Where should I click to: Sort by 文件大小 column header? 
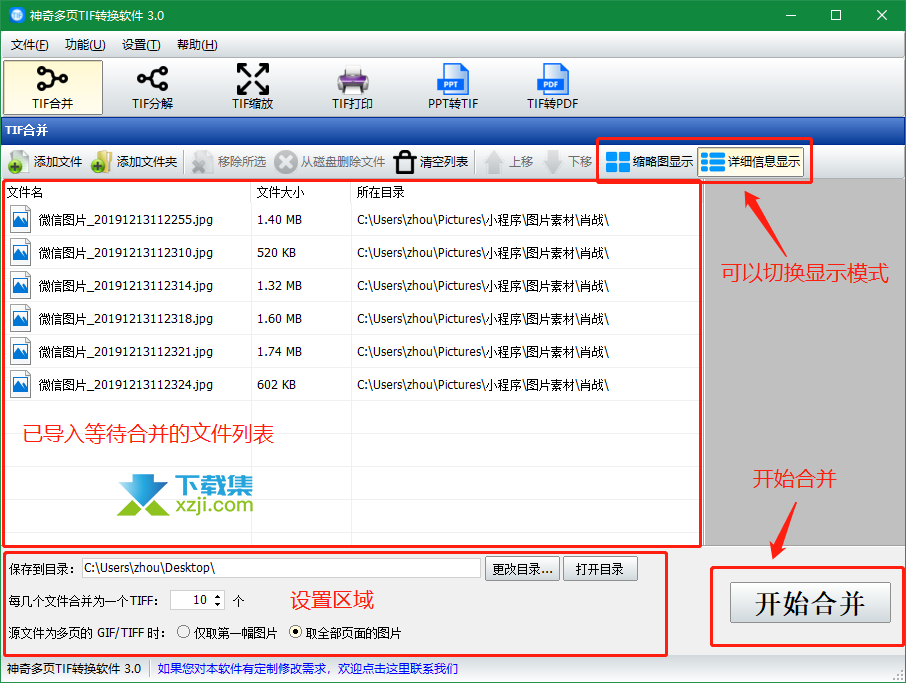[x=301, y=192]
